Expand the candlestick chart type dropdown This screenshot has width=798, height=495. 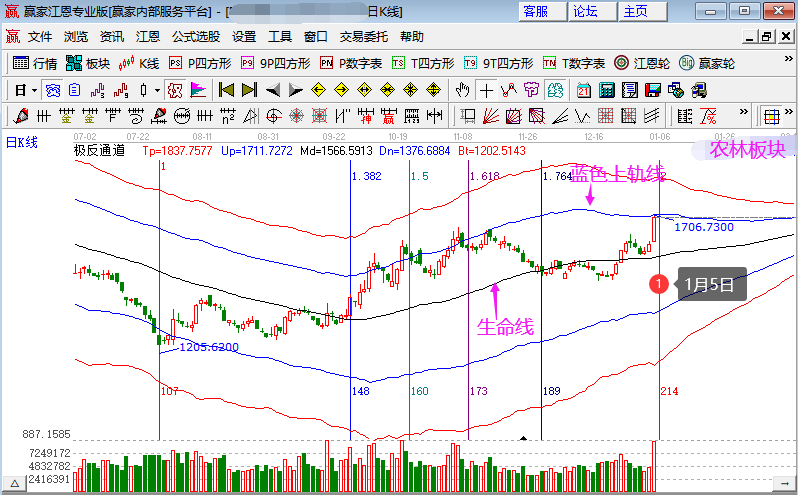click(157, 91)
